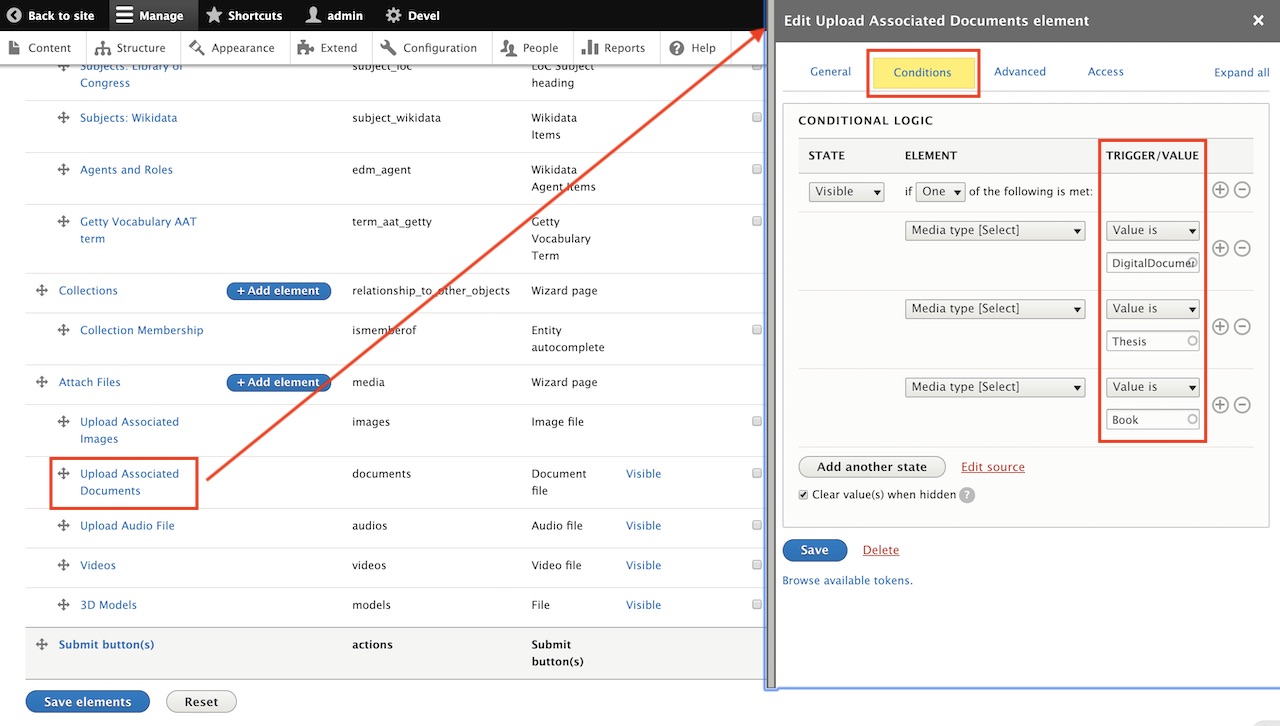This screenshot has height=726, width=1280.
Task: Open the Visible state dropdown
Action: tap(846, 192)
